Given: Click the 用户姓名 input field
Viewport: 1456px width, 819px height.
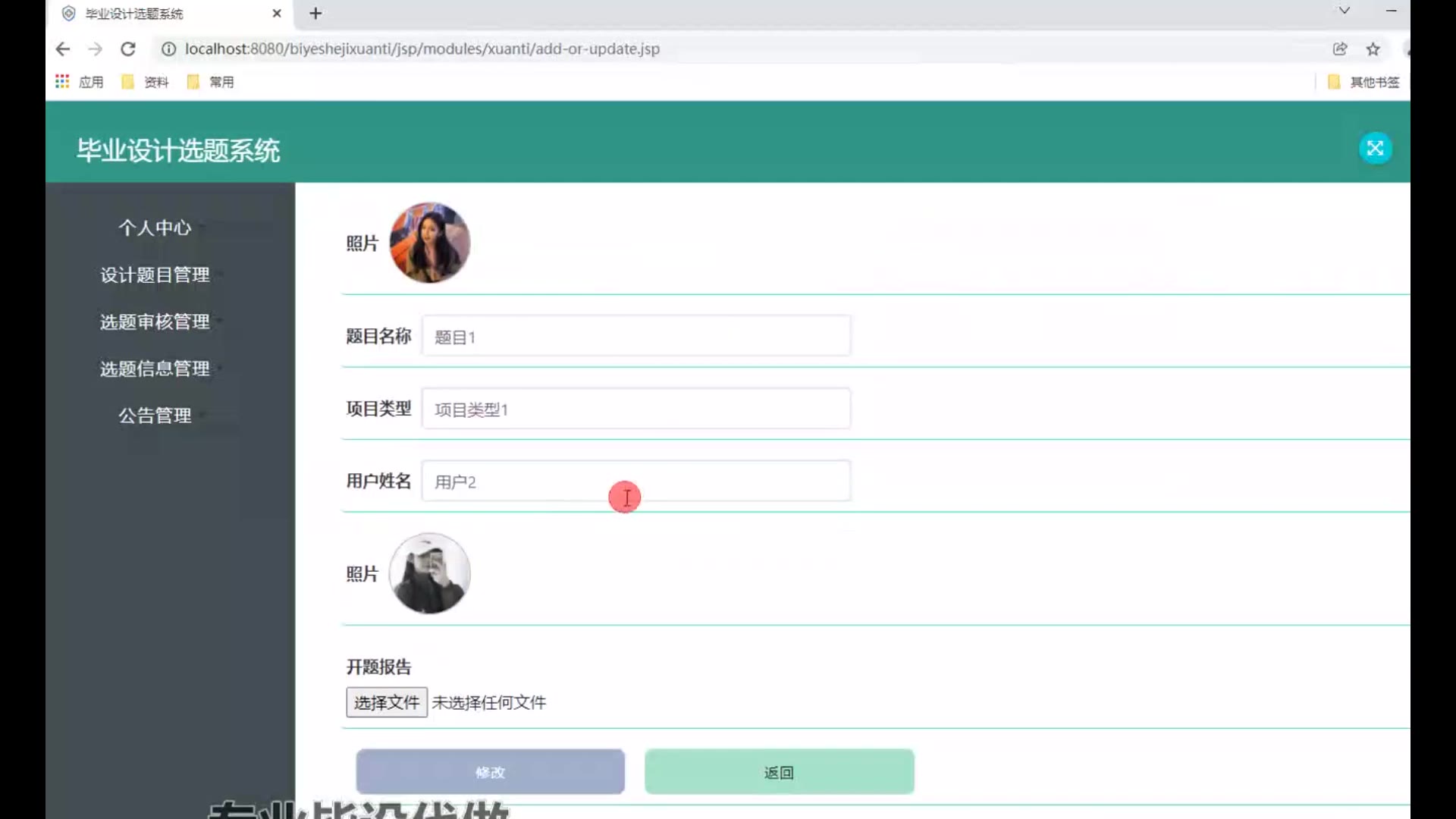Looking at the screenshot, I should [636, 481].
